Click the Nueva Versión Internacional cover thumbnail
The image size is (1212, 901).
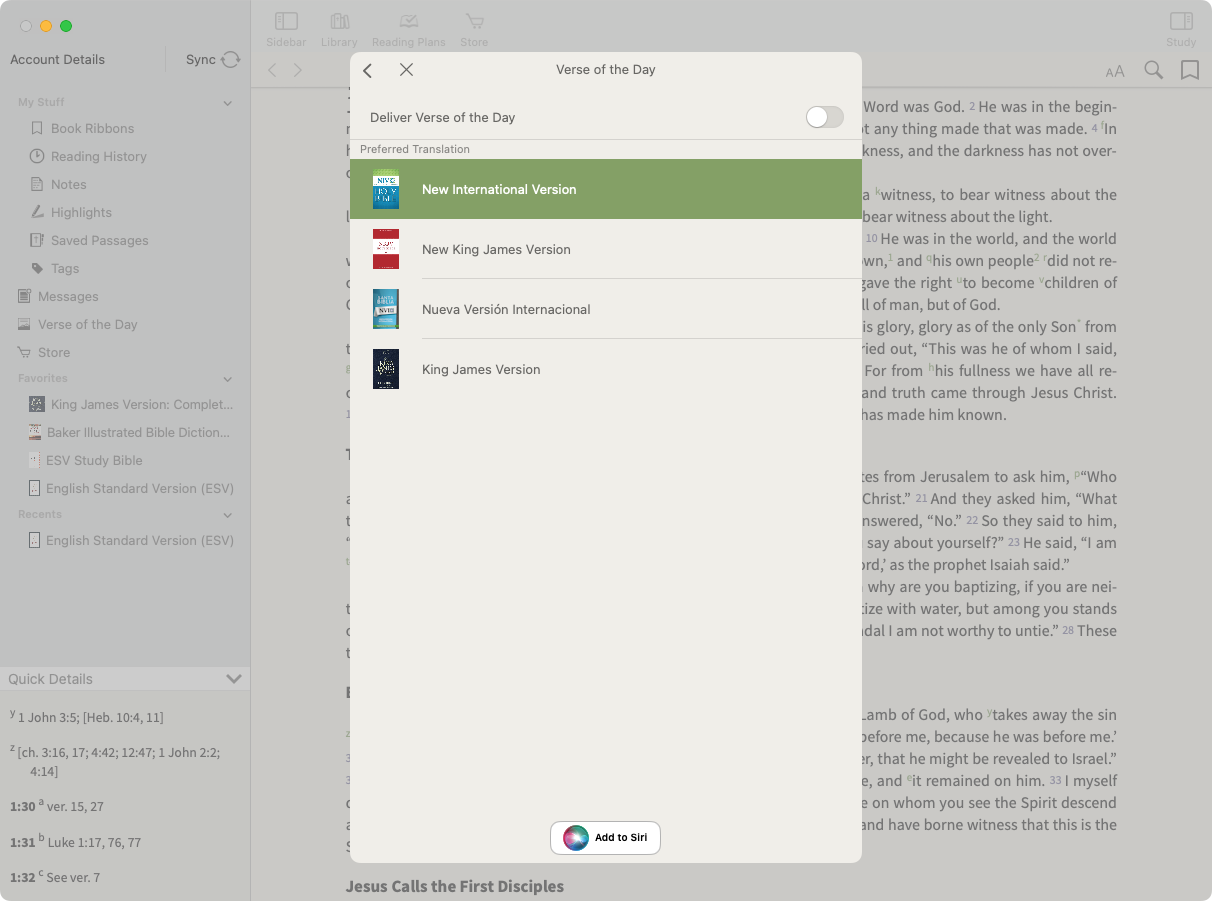pyautogui.click(x=386, y=309)
